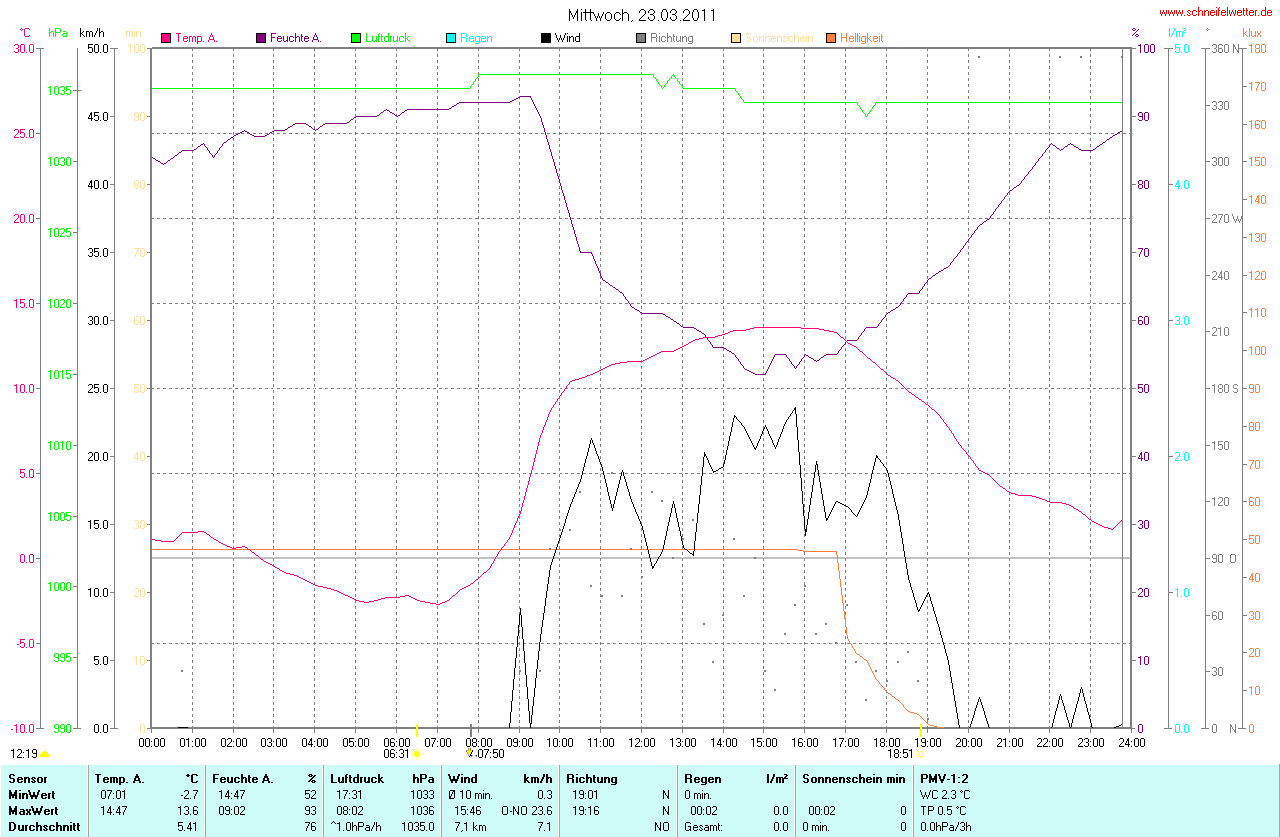Click the Sensor header in the table

(x=27, y=778)
